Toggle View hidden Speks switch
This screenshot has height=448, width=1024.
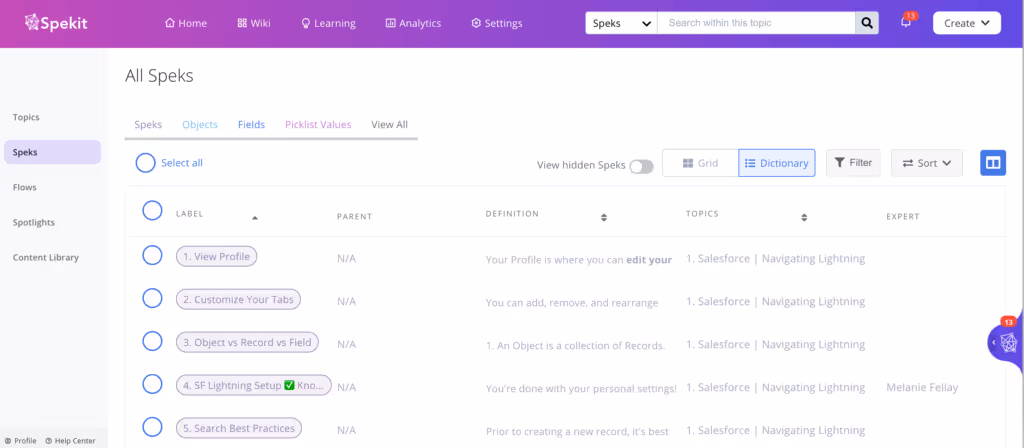641,167
